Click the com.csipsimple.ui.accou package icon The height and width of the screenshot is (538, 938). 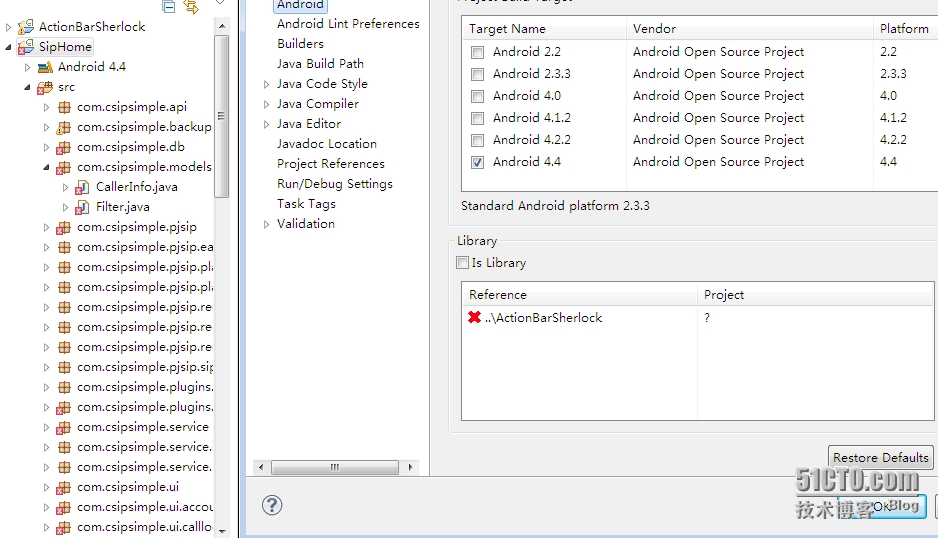tap(64, 507)
